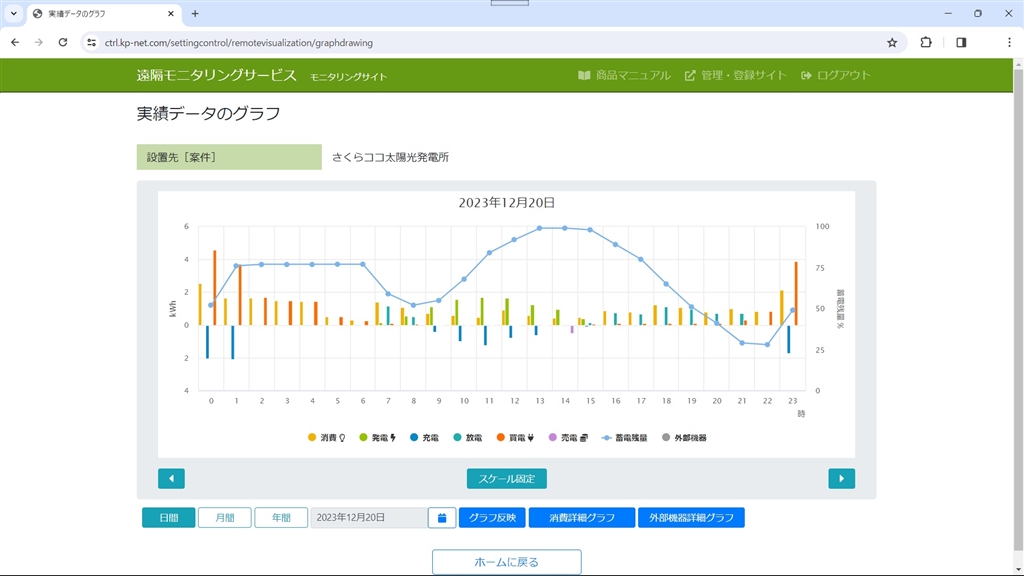Toggle the 消費 legend series
The height and width of the screenshot is (576, 1024).
click(x=327, y=438)
